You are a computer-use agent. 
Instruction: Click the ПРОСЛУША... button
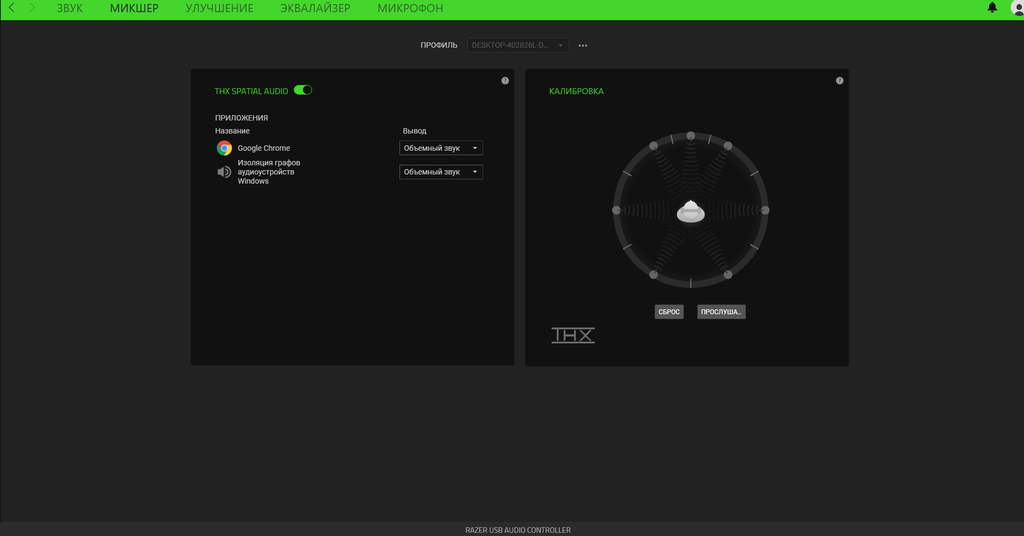click(721, 312)
